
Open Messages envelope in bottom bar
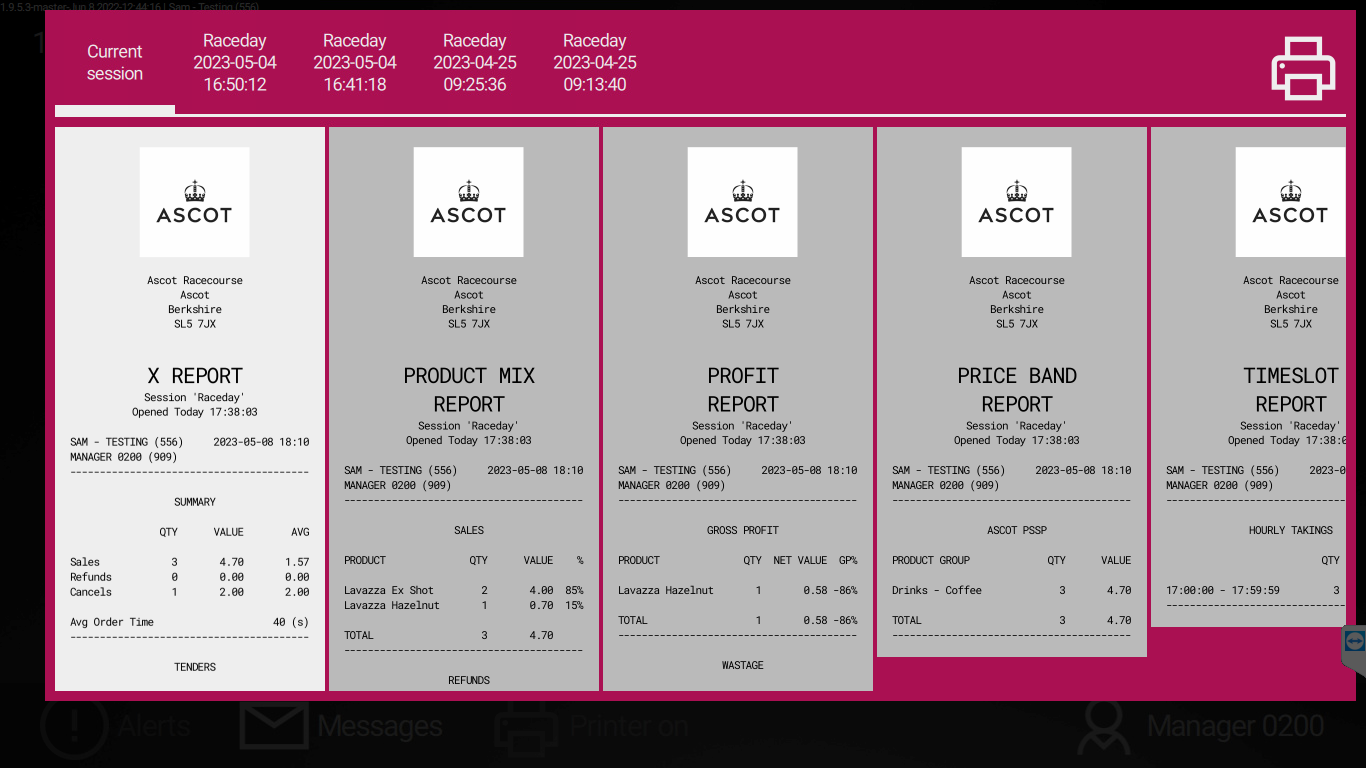click(x=273, y=727)
